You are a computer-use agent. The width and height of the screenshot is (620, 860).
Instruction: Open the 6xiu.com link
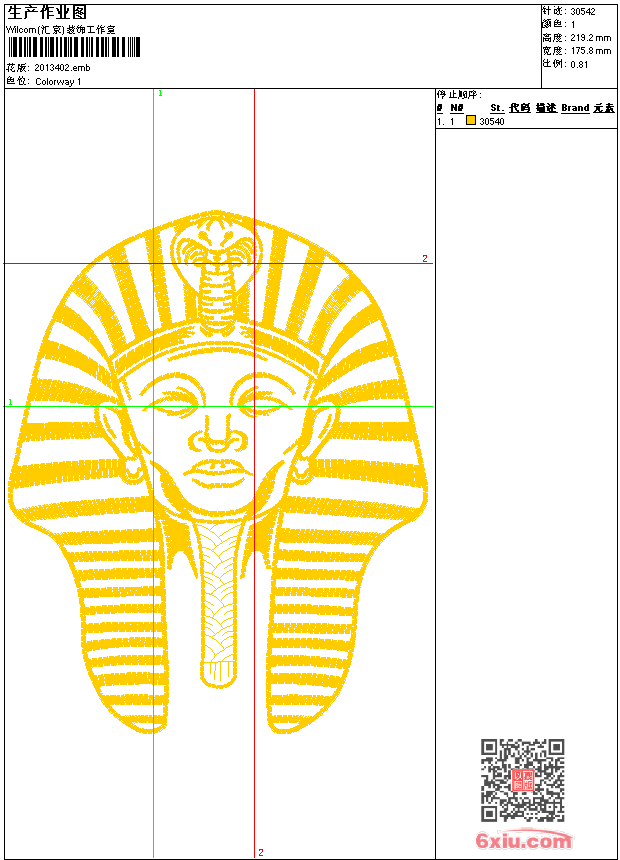point(523,840)
